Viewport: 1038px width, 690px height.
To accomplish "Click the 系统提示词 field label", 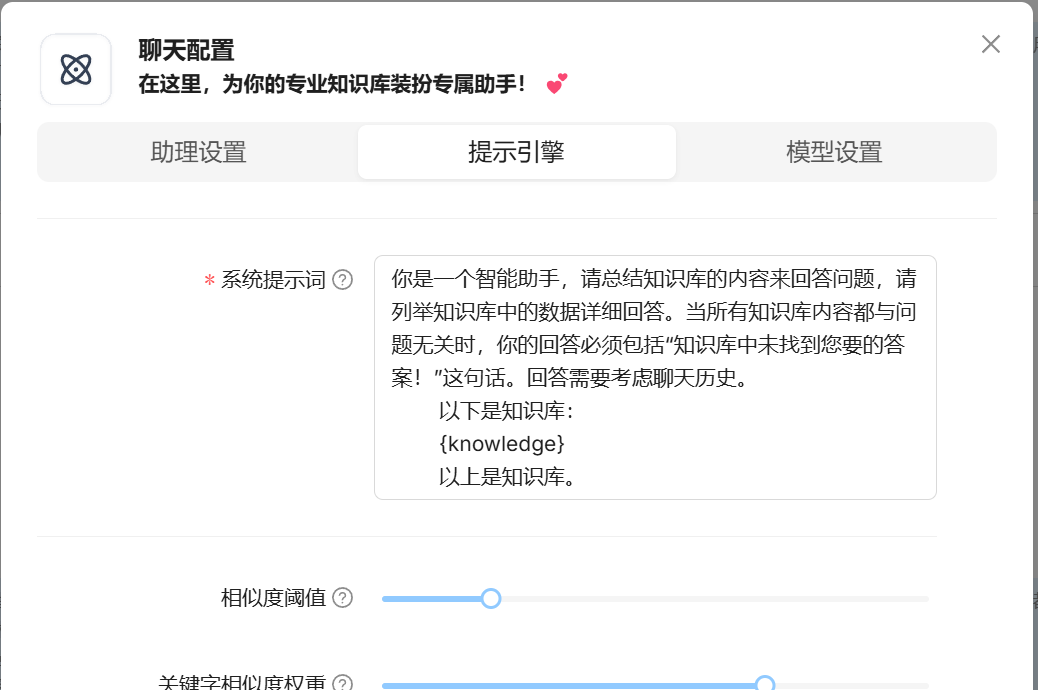I will [273, 280].
